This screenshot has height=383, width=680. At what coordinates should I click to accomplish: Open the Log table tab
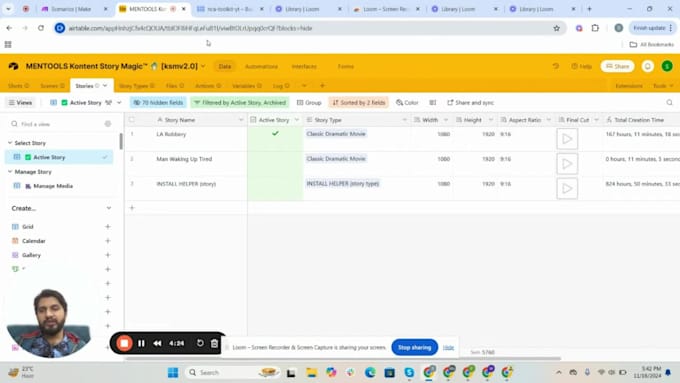tap(281, 86)
